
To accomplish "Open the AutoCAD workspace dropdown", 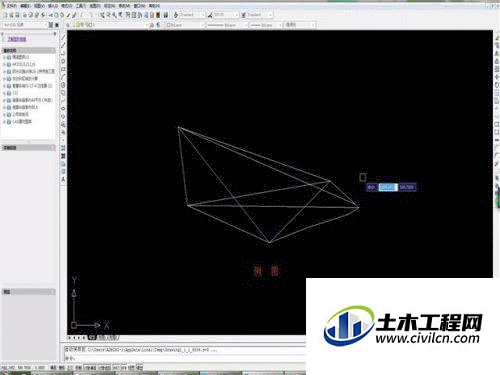I will click(x=25, y=25).
